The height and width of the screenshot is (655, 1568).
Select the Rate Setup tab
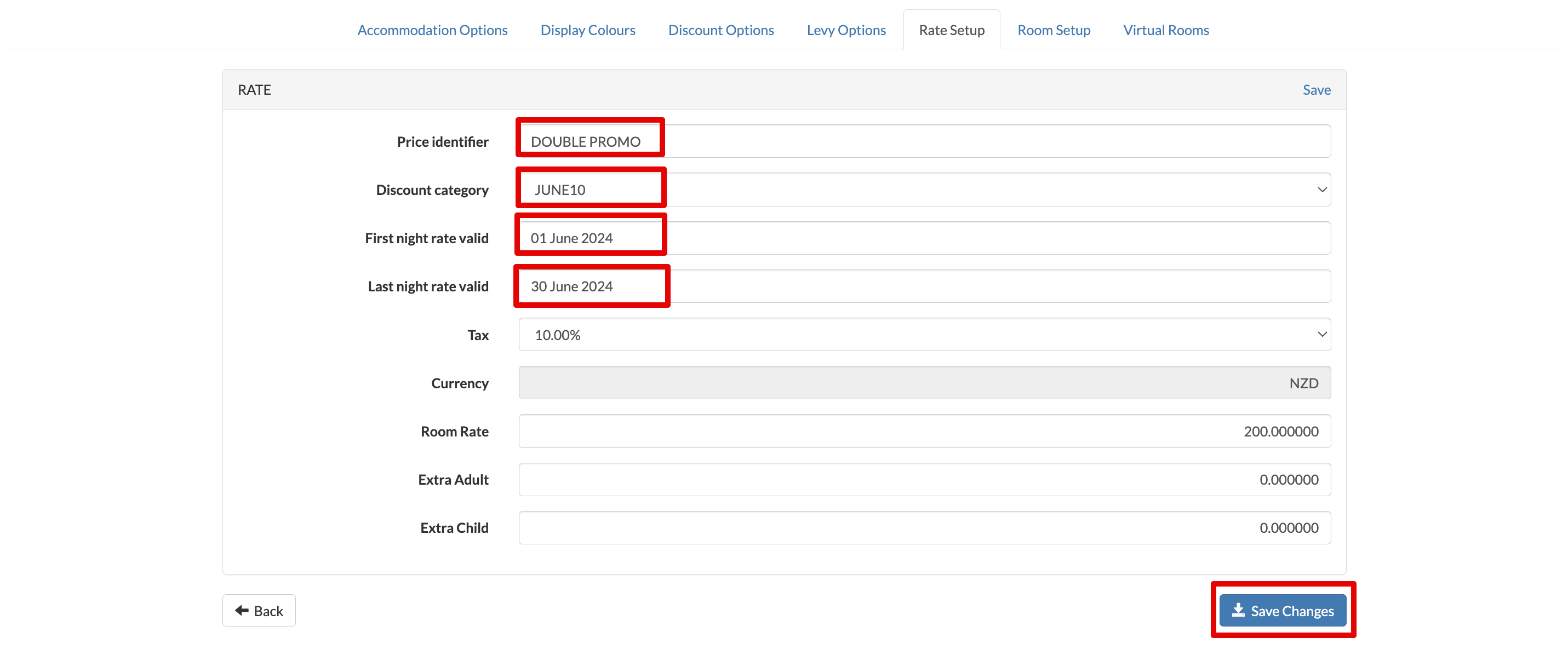951,30
